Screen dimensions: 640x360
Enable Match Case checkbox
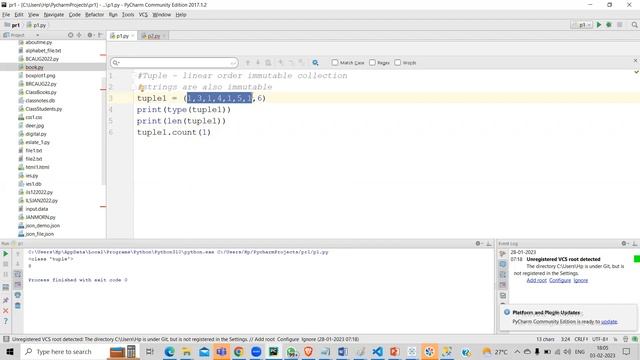(335, 62)
